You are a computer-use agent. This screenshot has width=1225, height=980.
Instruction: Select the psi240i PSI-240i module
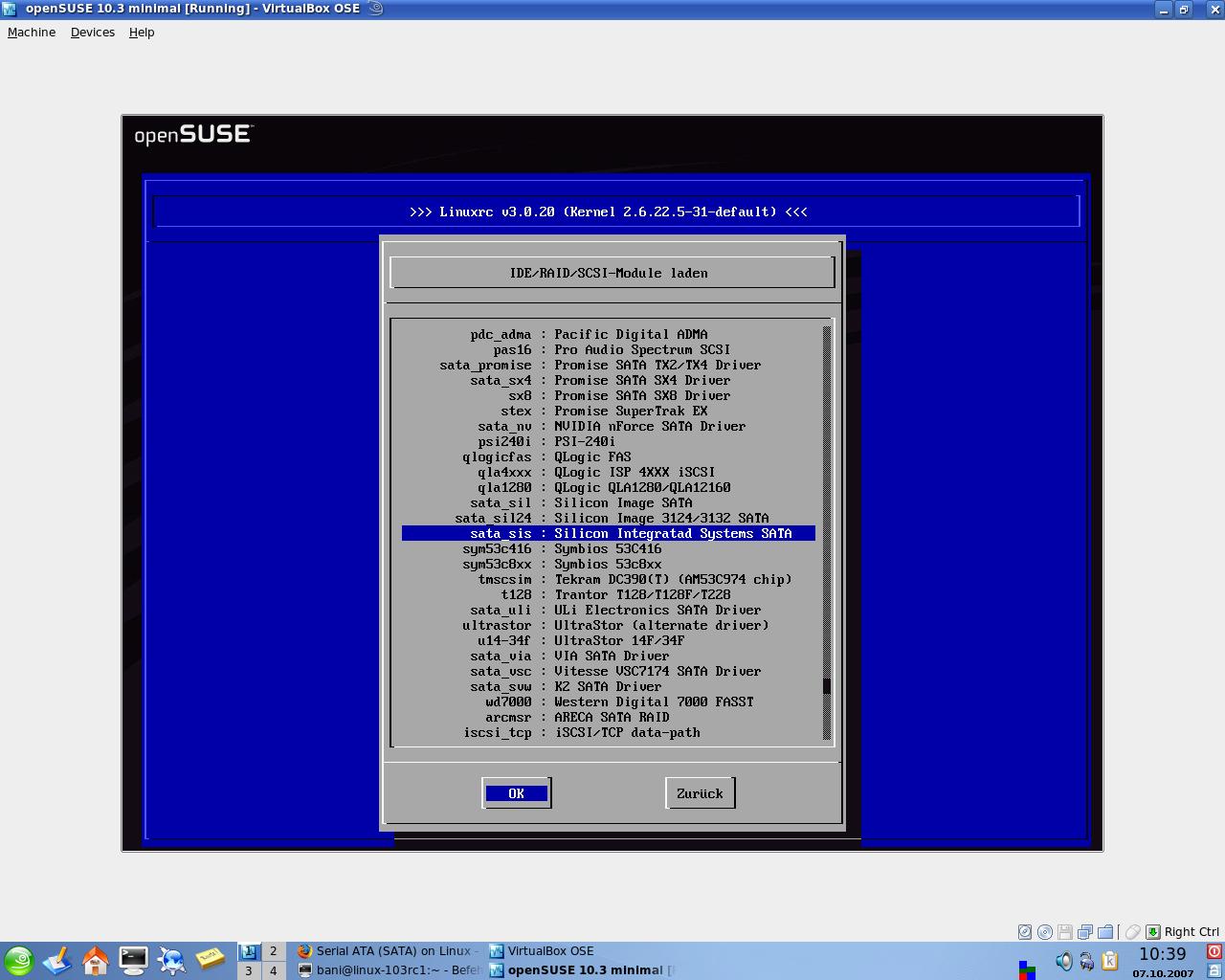pyautogui.click(x=609, y=441)
